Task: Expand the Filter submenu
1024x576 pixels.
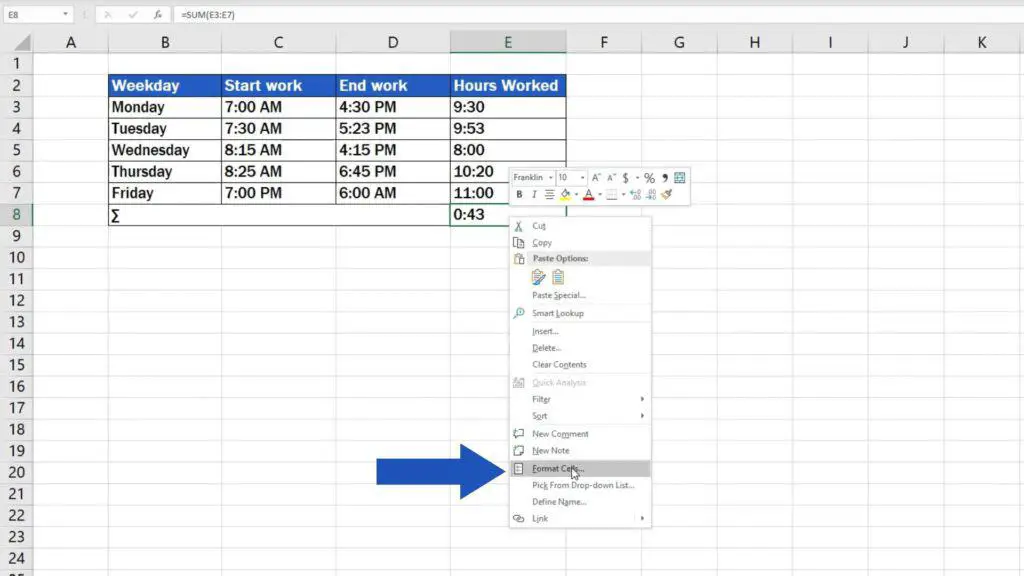Action: (580, 399)
